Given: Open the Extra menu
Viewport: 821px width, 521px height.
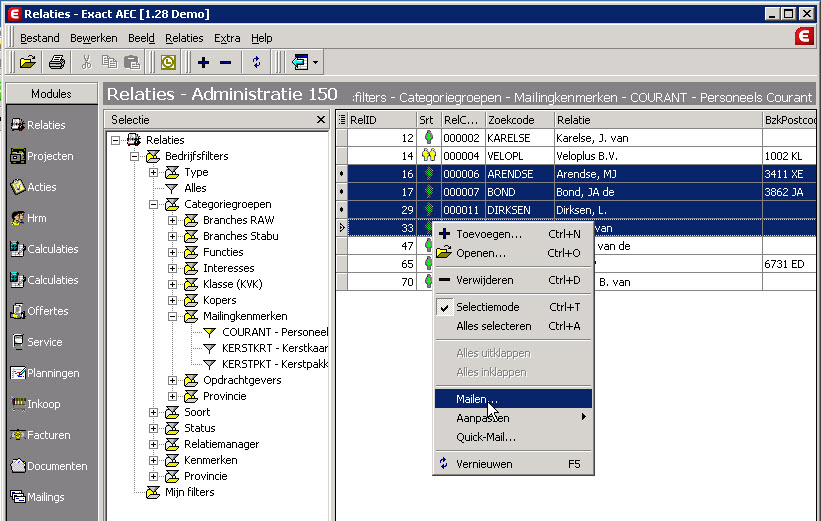Looking at the screenshot, I should coord(227,38).
